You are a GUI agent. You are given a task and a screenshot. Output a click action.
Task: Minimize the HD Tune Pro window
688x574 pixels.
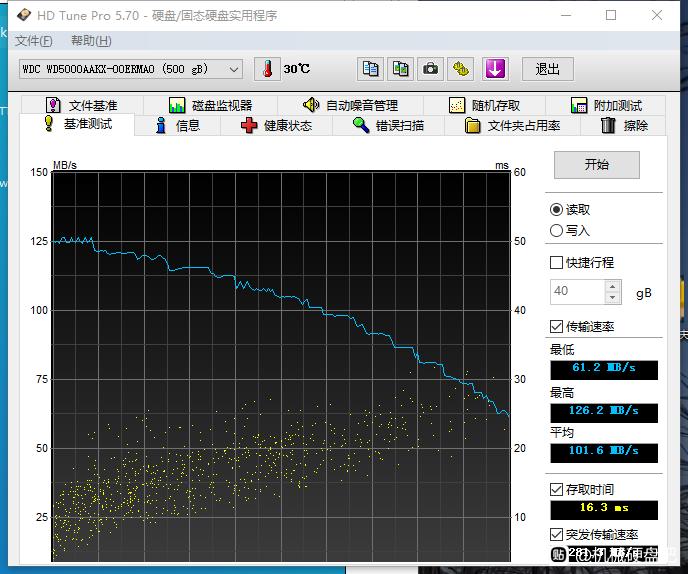tap(566, 15)
